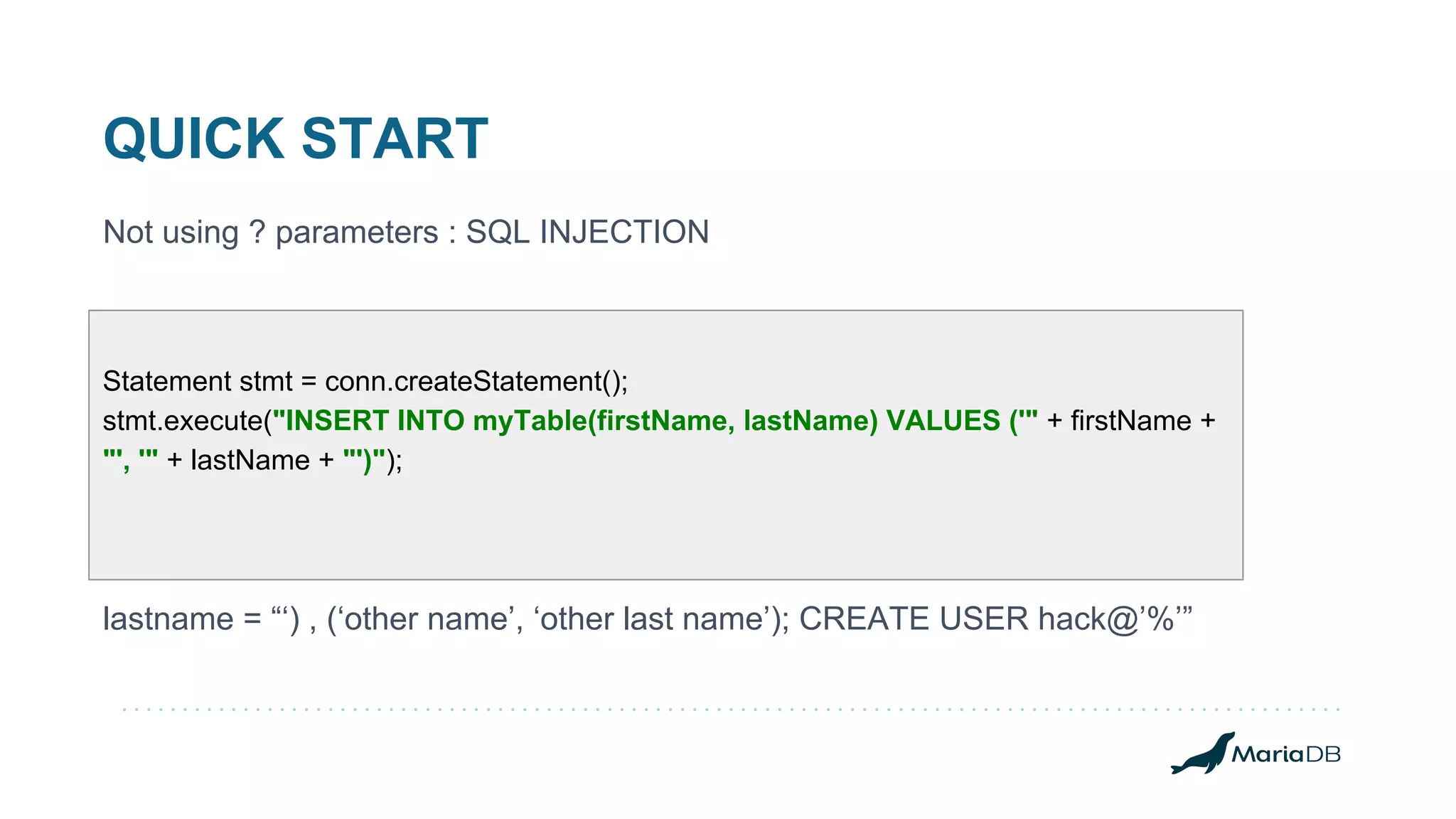Click the 'Statement stmt = conn.createStatement();' code line
The height and width of the screenshot is (819, 1456).
[x=365, y=382]
